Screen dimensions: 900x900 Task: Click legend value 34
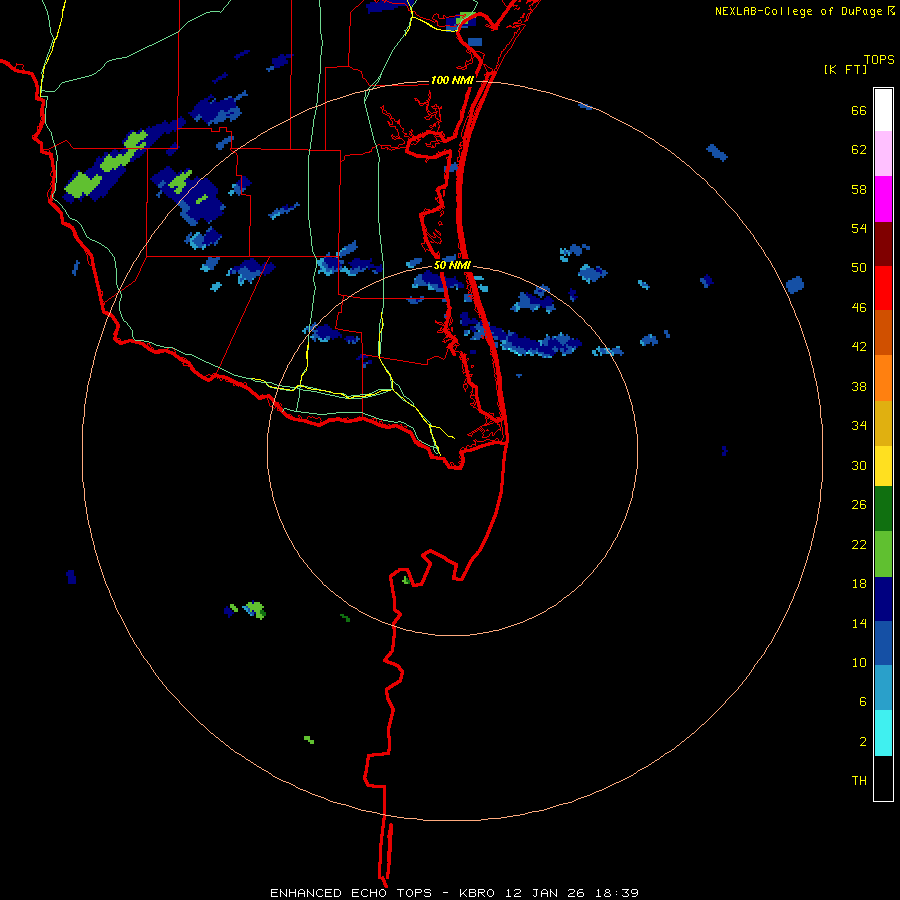(x=859, y=426)
